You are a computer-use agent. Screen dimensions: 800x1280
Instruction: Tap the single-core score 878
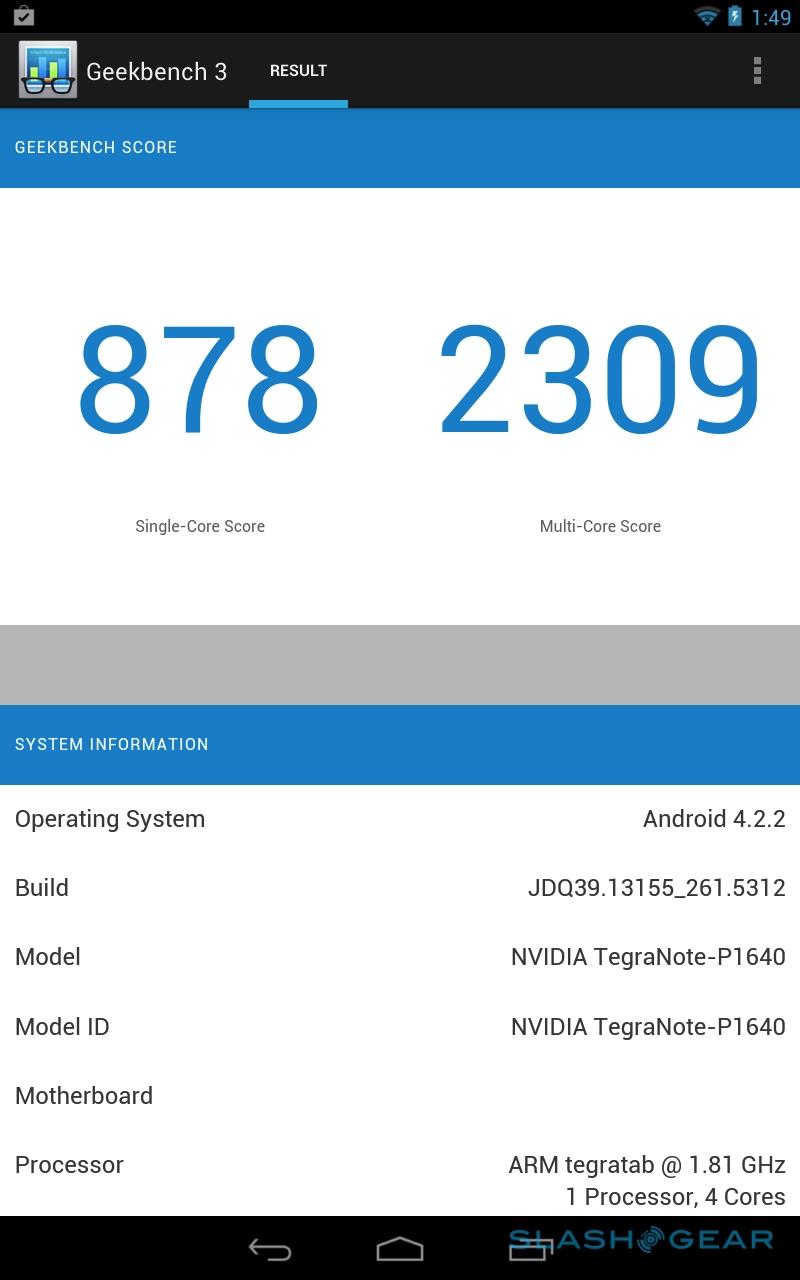199,381
